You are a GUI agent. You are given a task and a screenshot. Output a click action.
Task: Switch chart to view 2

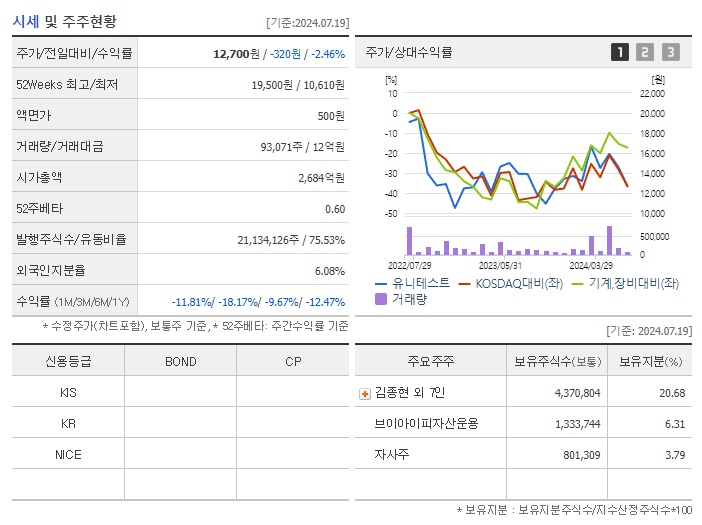645,52
